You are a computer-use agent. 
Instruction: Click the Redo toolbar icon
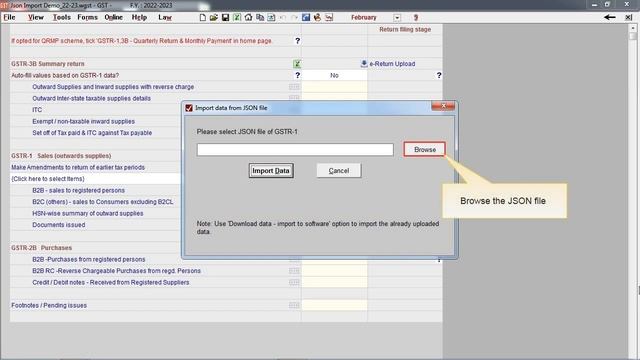point(294,18)
